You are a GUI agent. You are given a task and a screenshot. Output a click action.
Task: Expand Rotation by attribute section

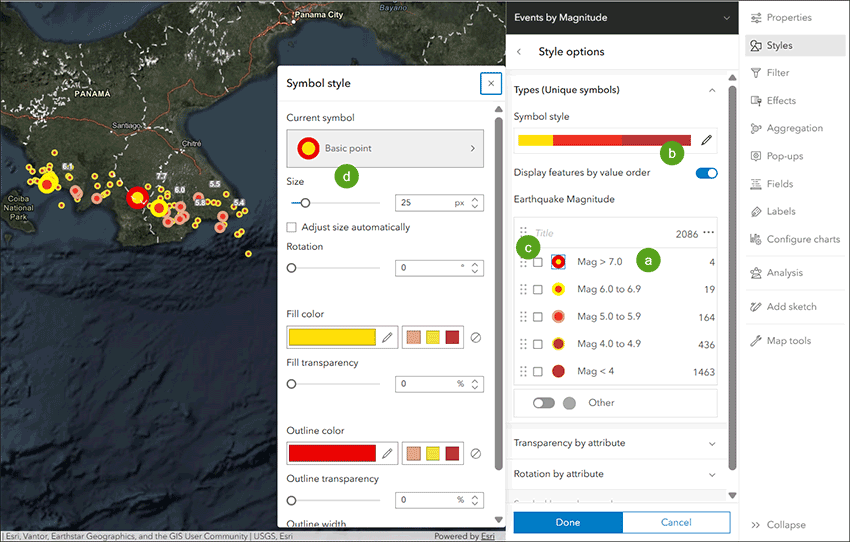tap(615, 474)
